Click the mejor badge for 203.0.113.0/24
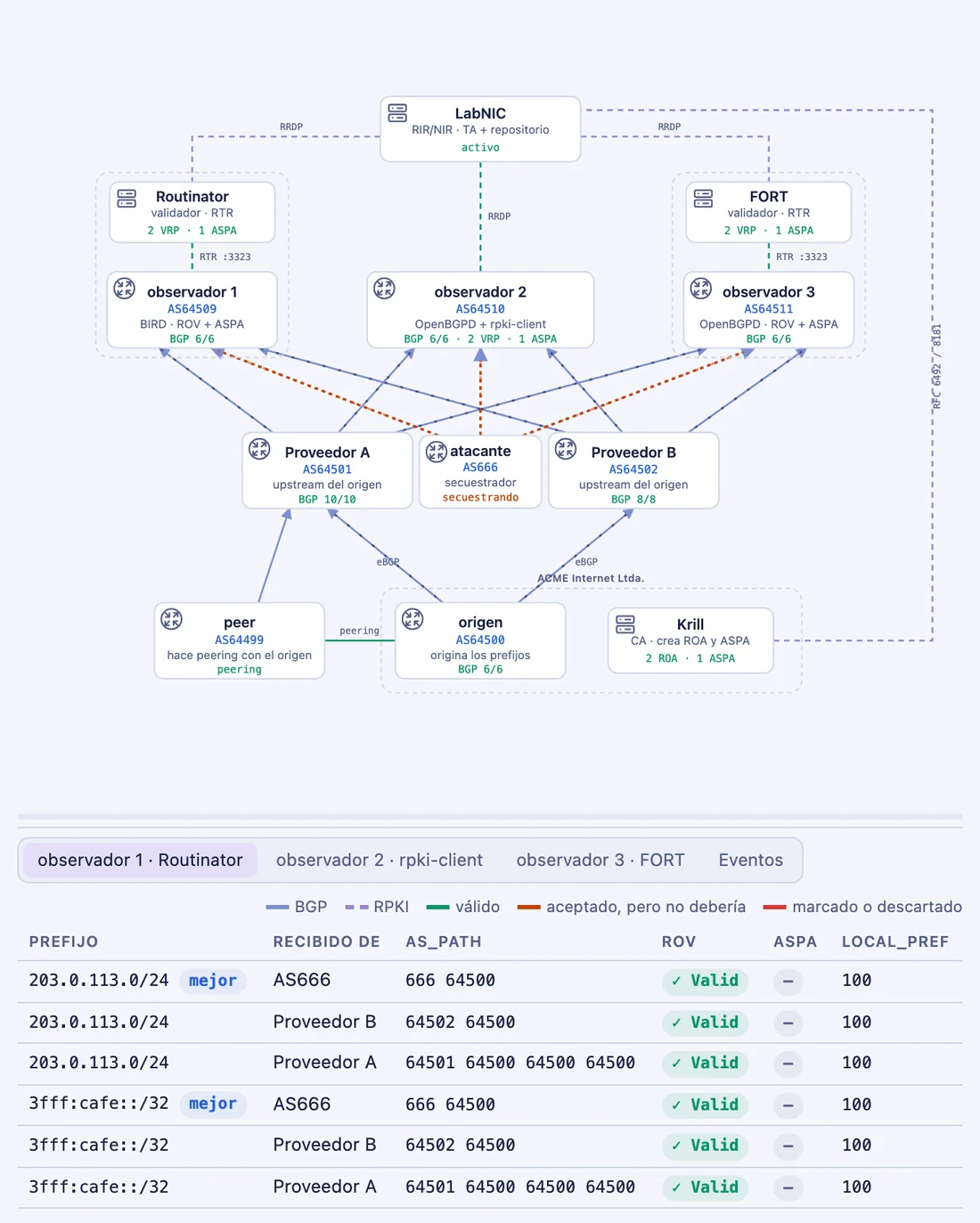Screen dimensions: 980x1223 (213, 981)
